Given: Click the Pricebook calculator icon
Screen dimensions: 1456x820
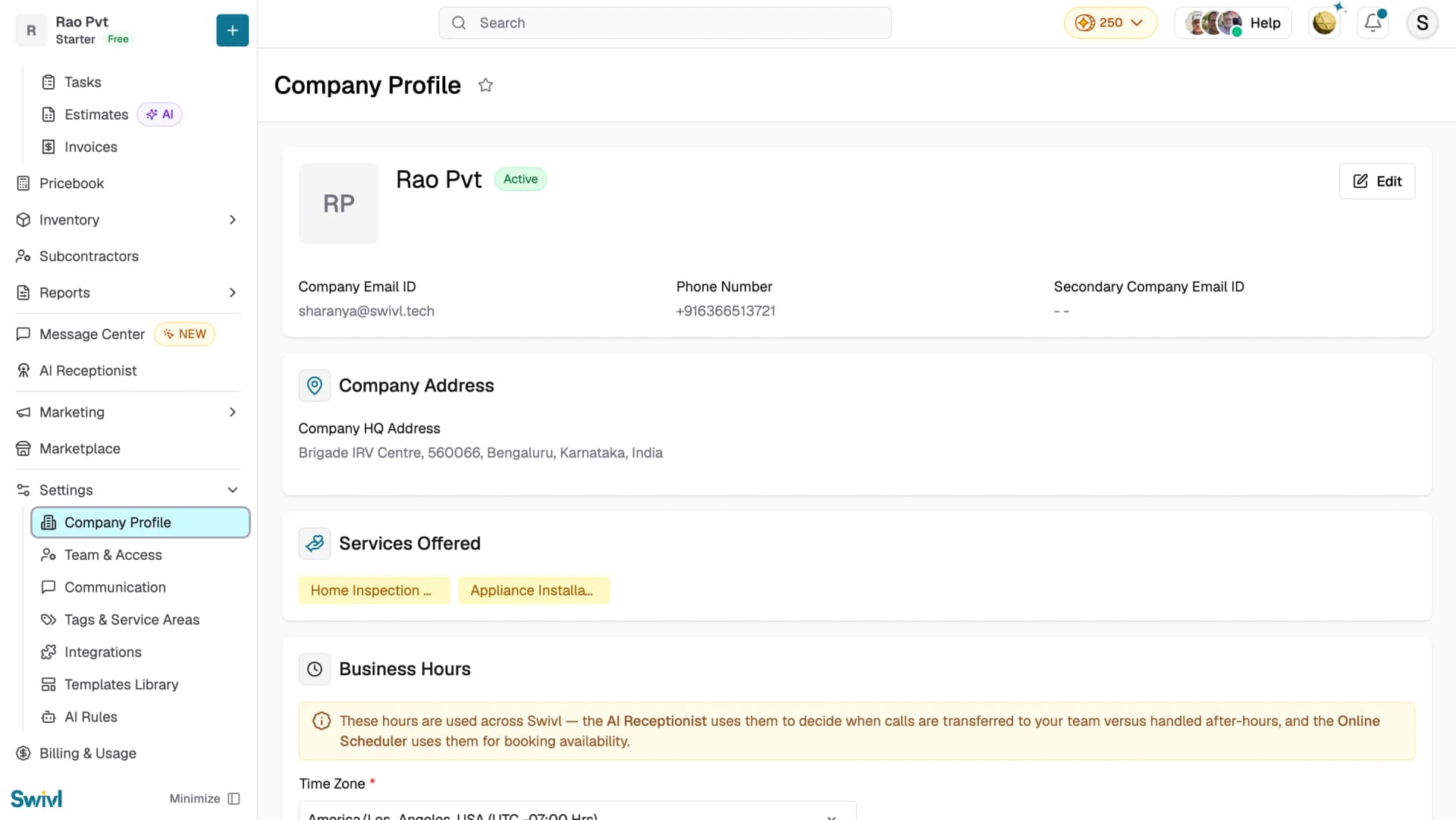Looking at the screenshot, I should (24, 184).
